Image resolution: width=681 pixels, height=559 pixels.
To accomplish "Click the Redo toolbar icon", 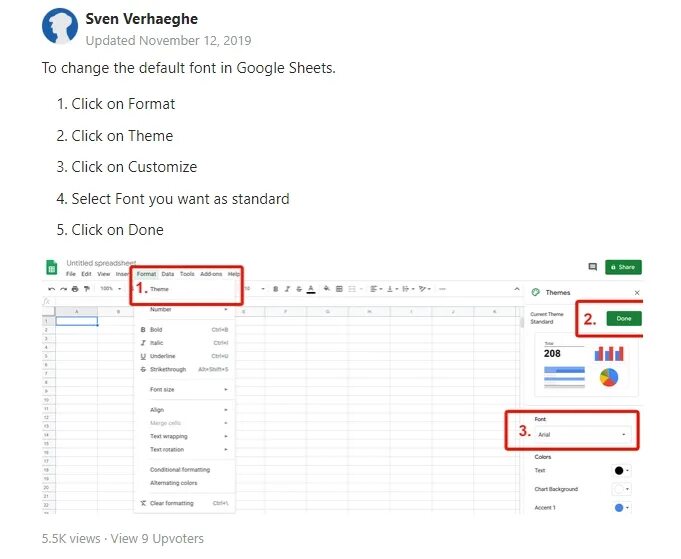I will pos(63,289).
